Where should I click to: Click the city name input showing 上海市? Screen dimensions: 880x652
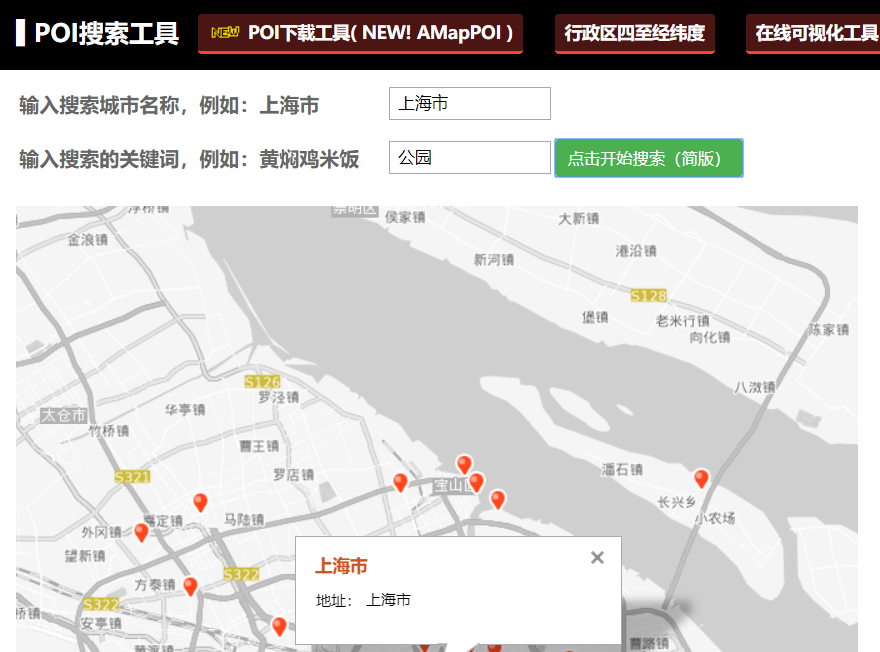469,103
